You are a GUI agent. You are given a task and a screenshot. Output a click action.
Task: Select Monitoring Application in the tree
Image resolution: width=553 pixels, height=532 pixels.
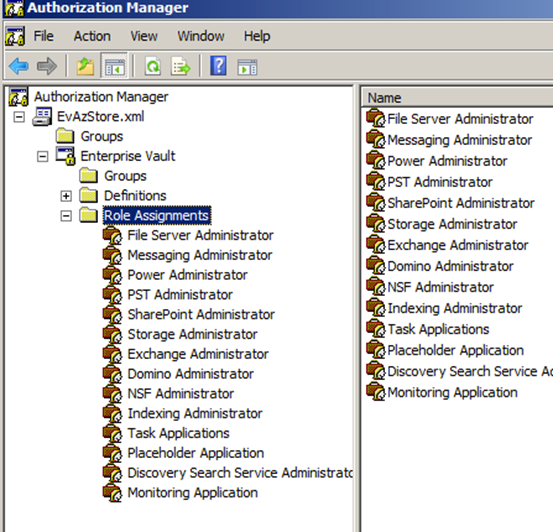193,492
